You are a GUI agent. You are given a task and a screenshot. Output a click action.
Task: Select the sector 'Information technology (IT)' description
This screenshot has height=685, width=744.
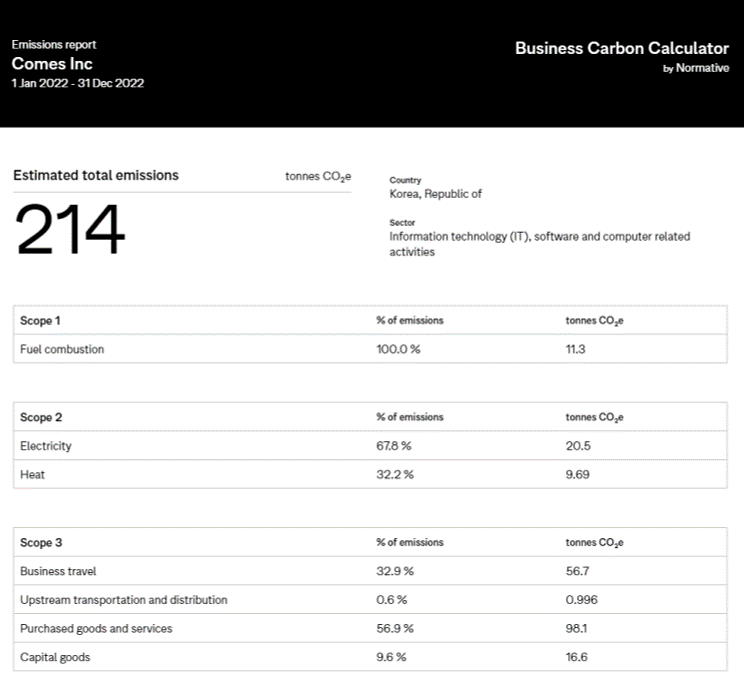tap(540, 244)
